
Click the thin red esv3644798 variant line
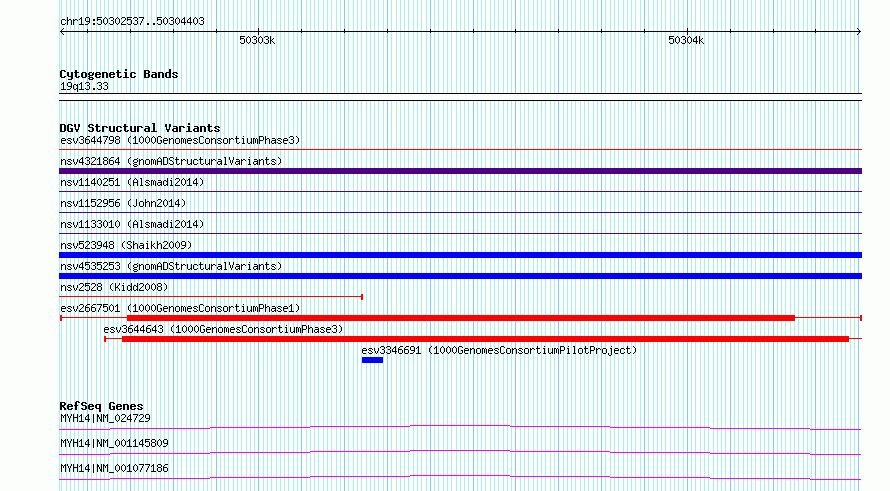[x=460, y=150]
